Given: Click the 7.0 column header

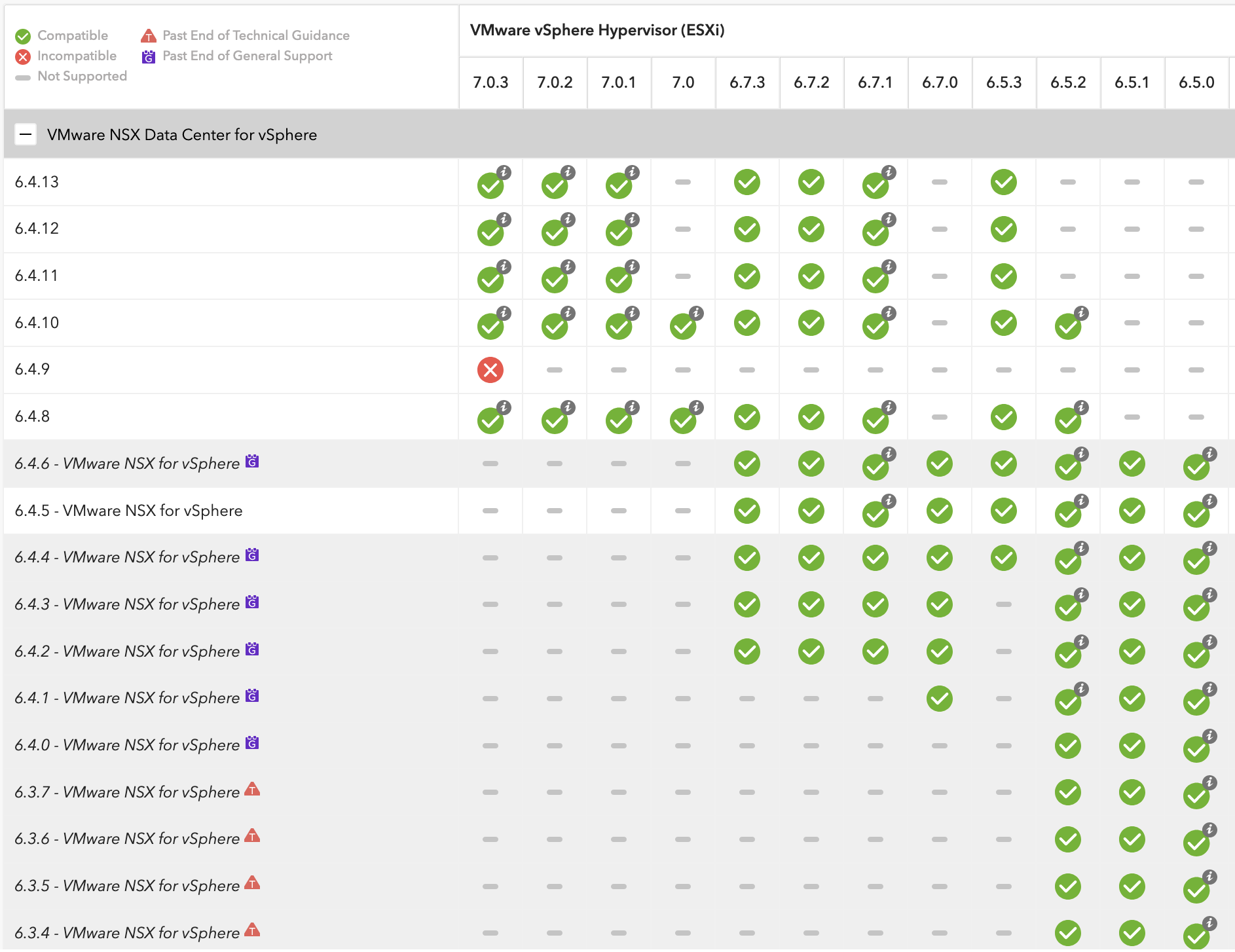Looking at the screenshot, I should tap(683, 82).
